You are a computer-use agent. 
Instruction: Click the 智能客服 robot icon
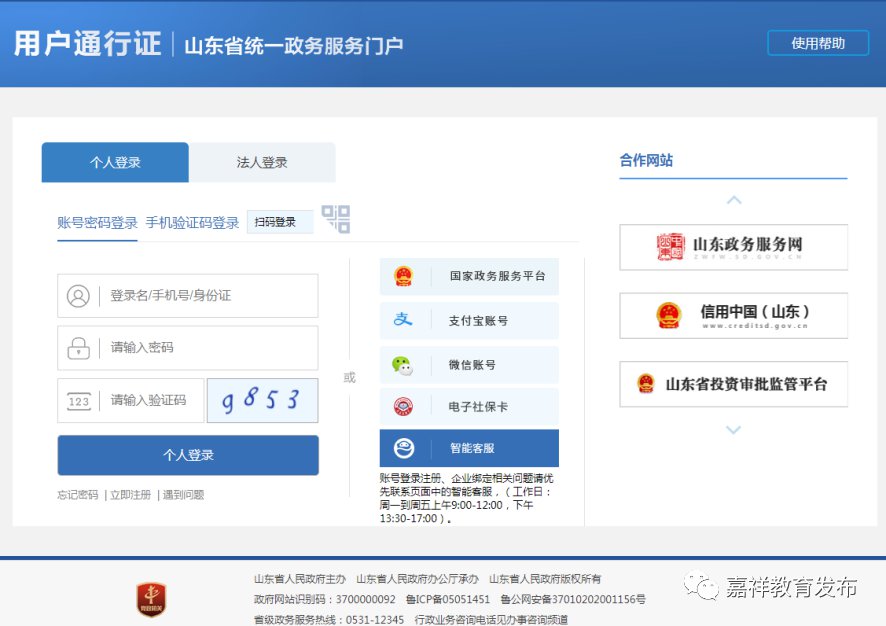402,448
